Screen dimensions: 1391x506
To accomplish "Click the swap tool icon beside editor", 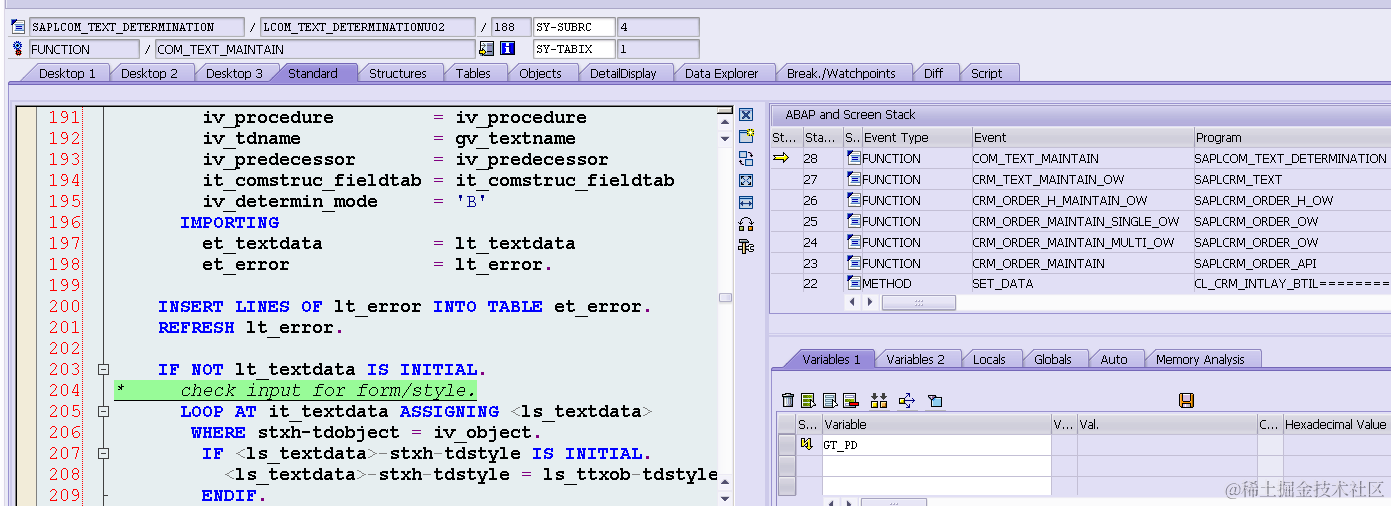I will click(x=746, y=158).
